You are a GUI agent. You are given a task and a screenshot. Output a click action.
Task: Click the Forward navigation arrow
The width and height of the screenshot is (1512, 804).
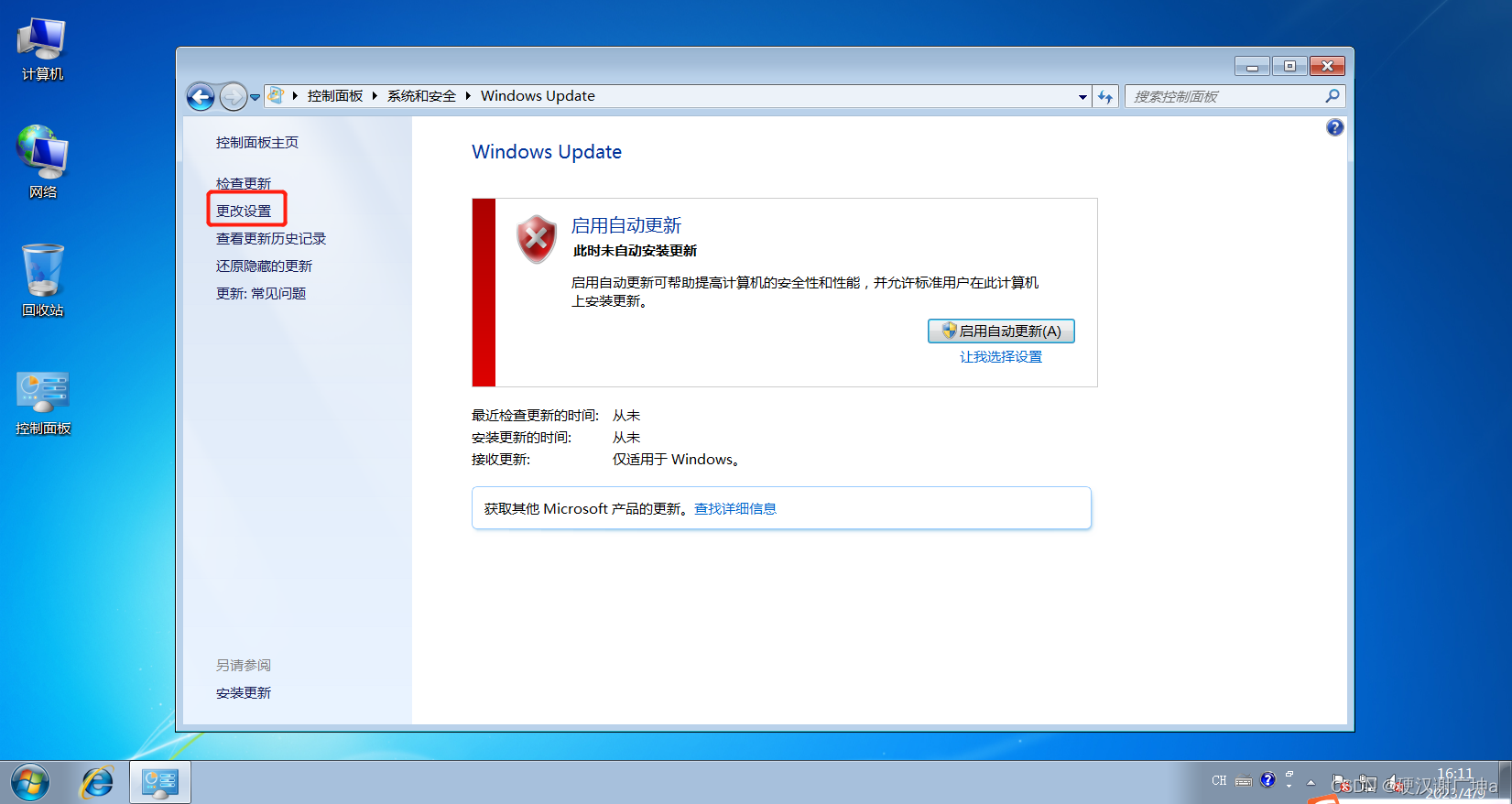[234, 96]
